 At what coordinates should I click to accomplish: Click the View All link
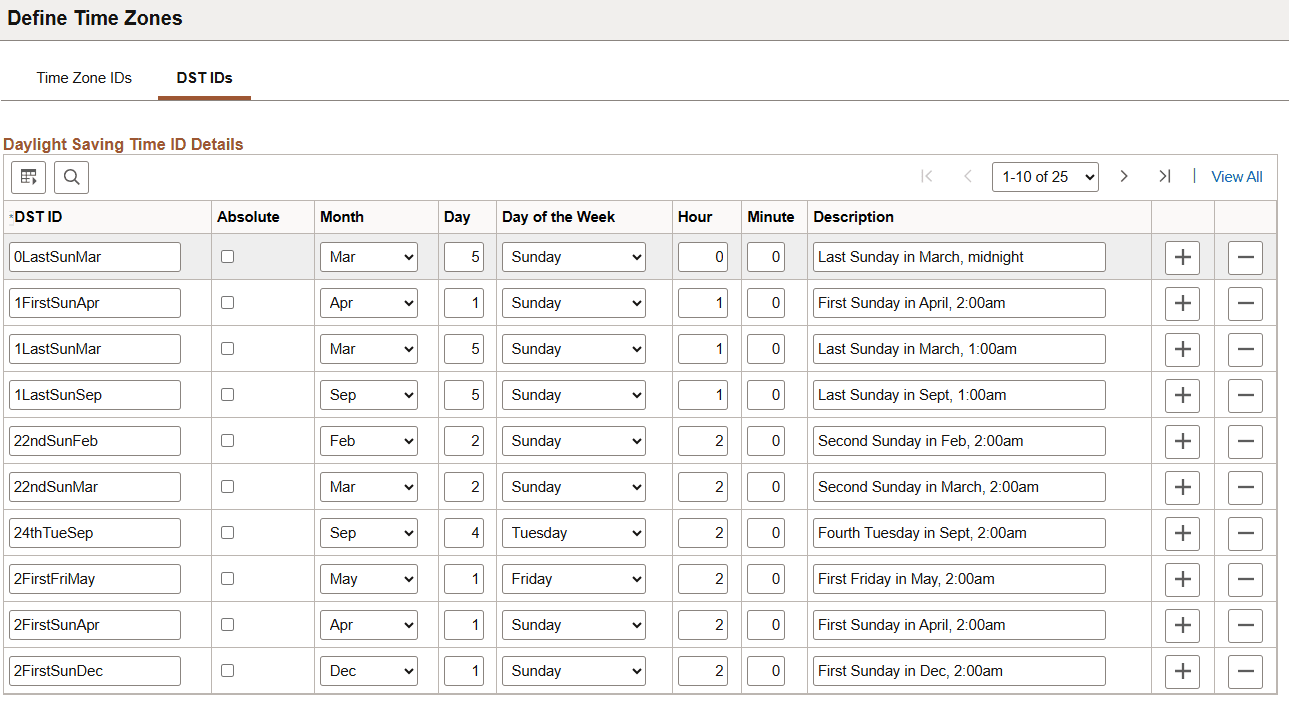pyautogui.click(x=1236, y=176)
